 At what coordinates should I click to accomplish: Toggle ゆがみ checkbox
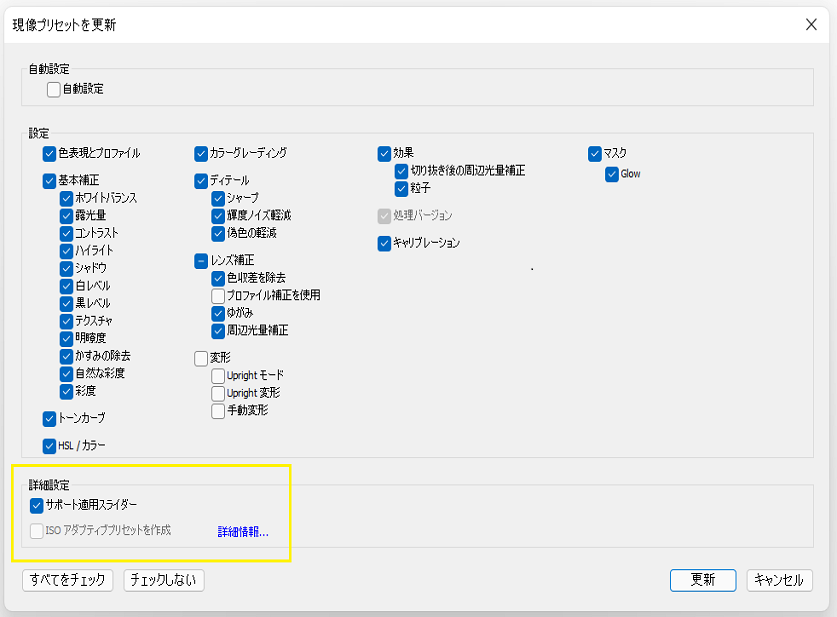pos(218,313)
